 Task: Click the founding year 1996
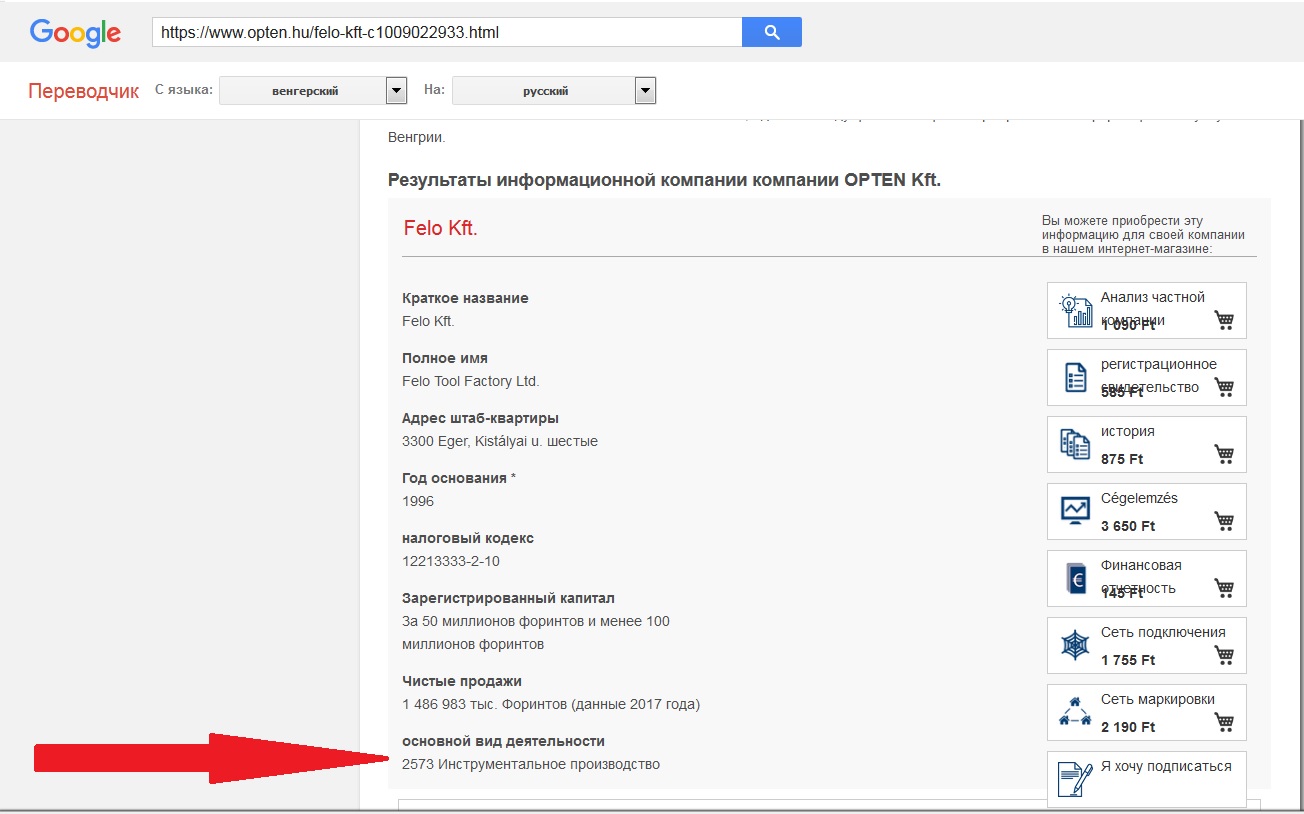click(418, 501)
